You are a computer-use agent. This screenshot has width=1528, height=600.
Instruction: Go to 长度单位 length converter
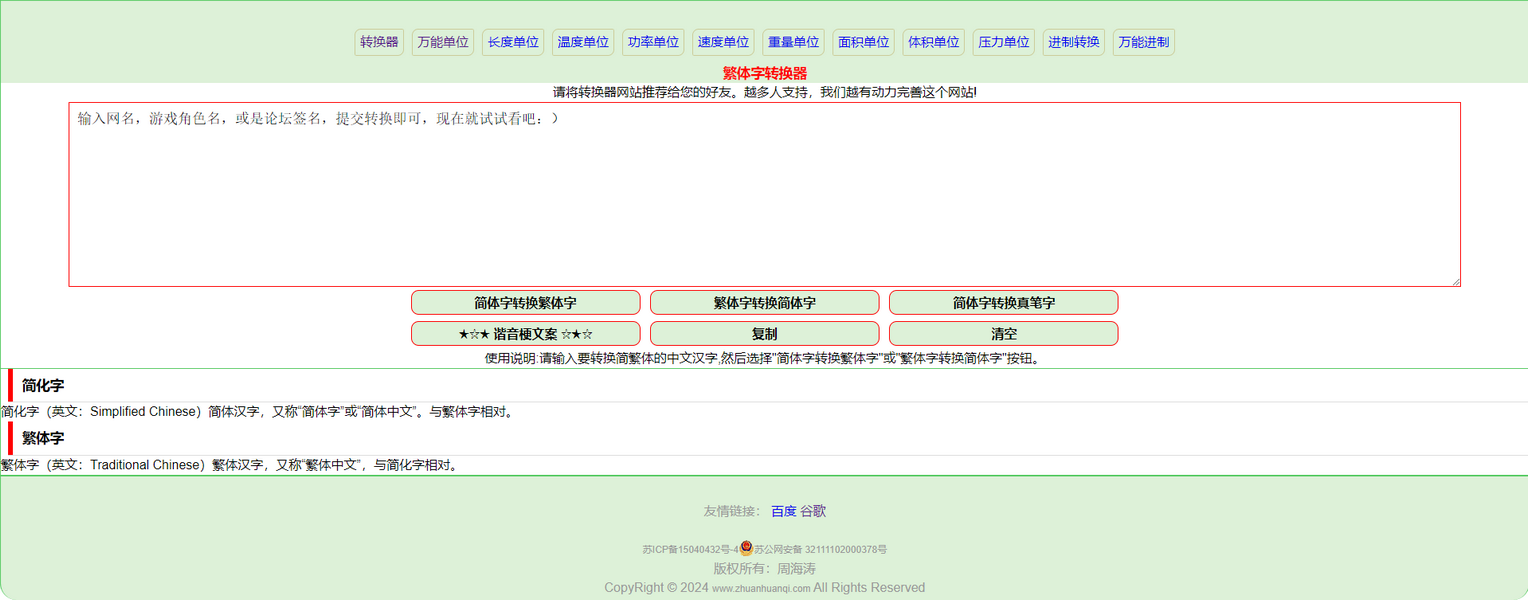pyautogui.click(x=513, y=42)
